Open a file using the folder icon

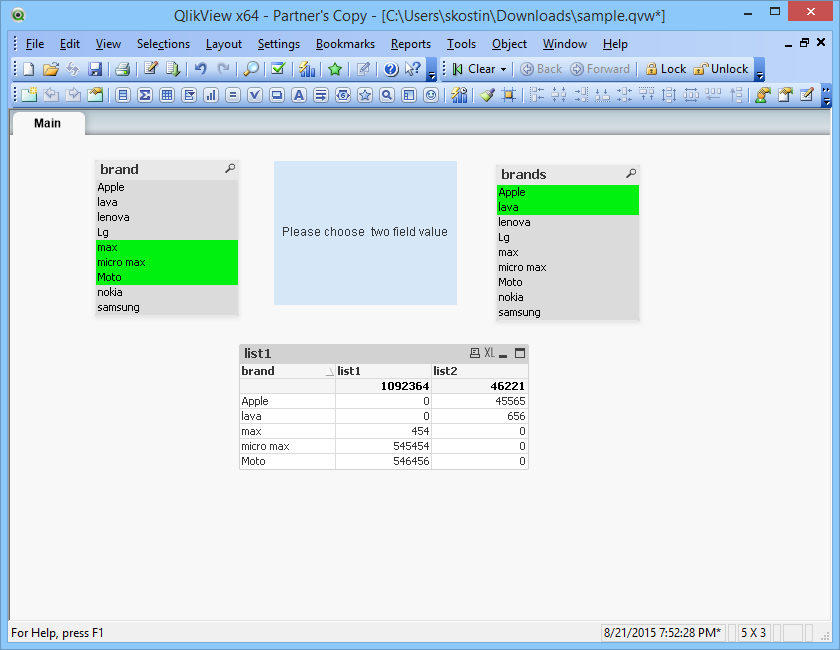51,69
